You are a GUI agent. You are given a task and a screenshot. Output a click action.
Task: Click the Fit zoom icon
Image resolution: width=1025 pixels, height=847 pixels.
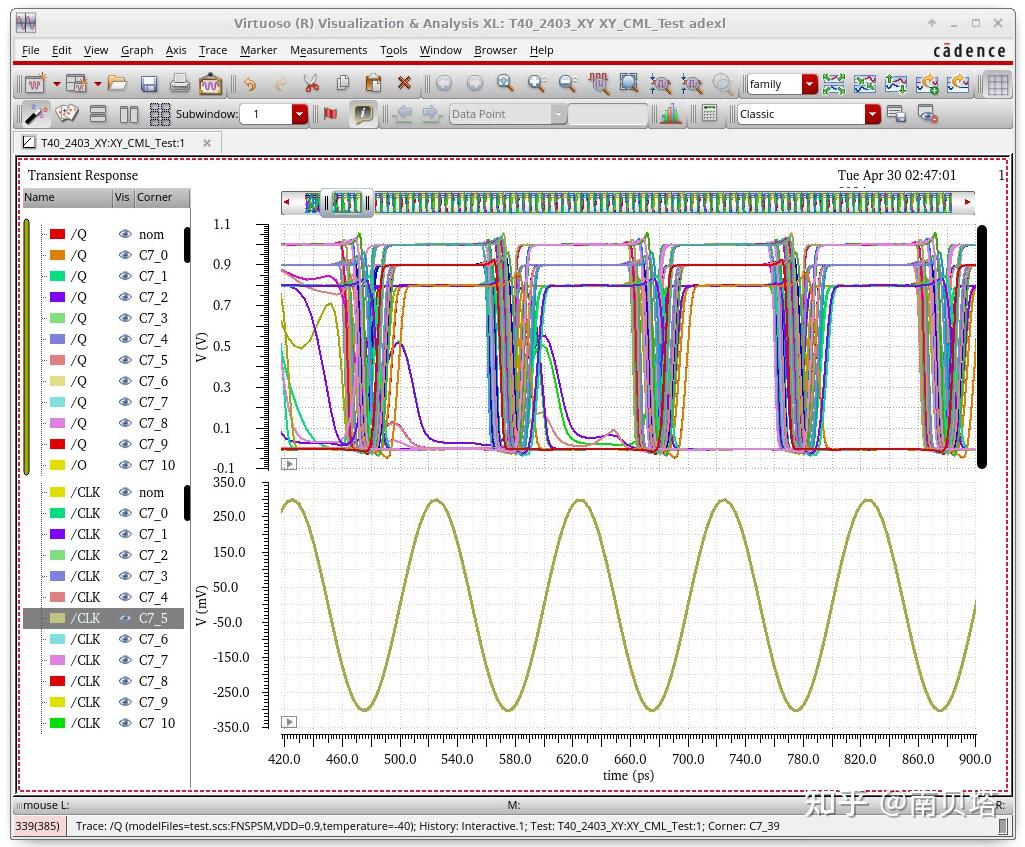pos(628,84)
